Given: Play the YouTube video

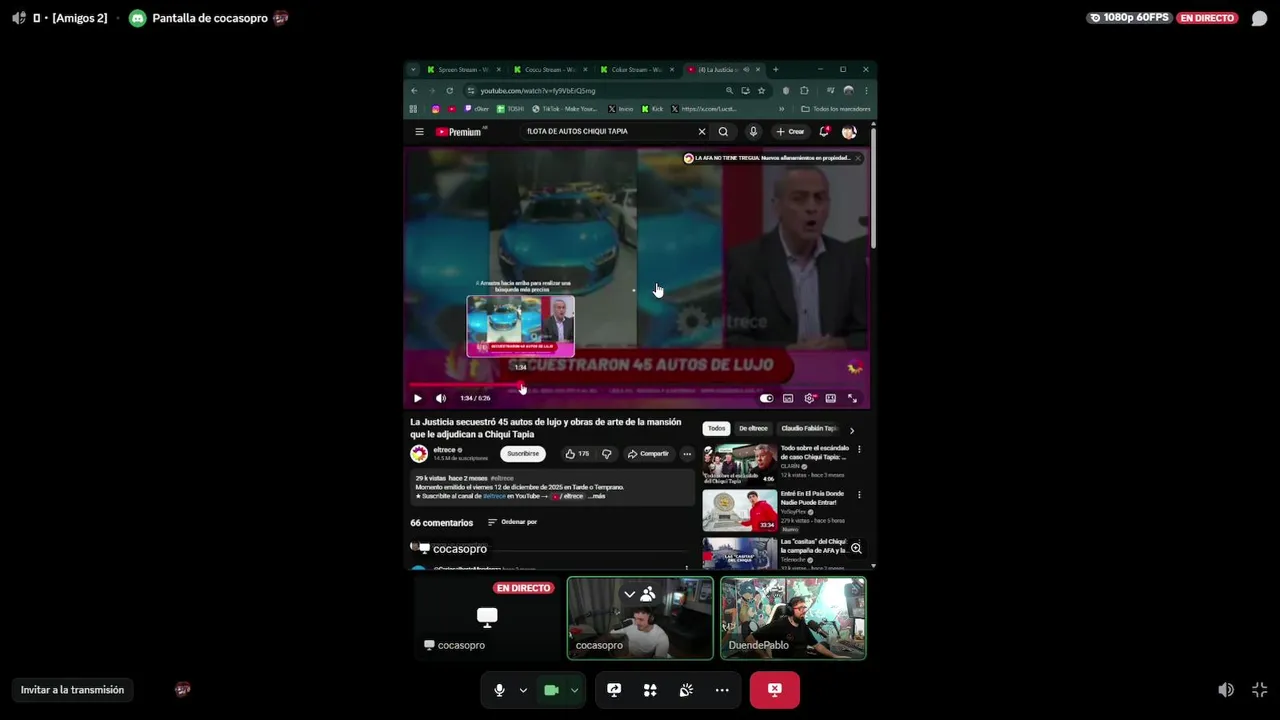Looking at the screenshot, I should click(x=418, y=398).
